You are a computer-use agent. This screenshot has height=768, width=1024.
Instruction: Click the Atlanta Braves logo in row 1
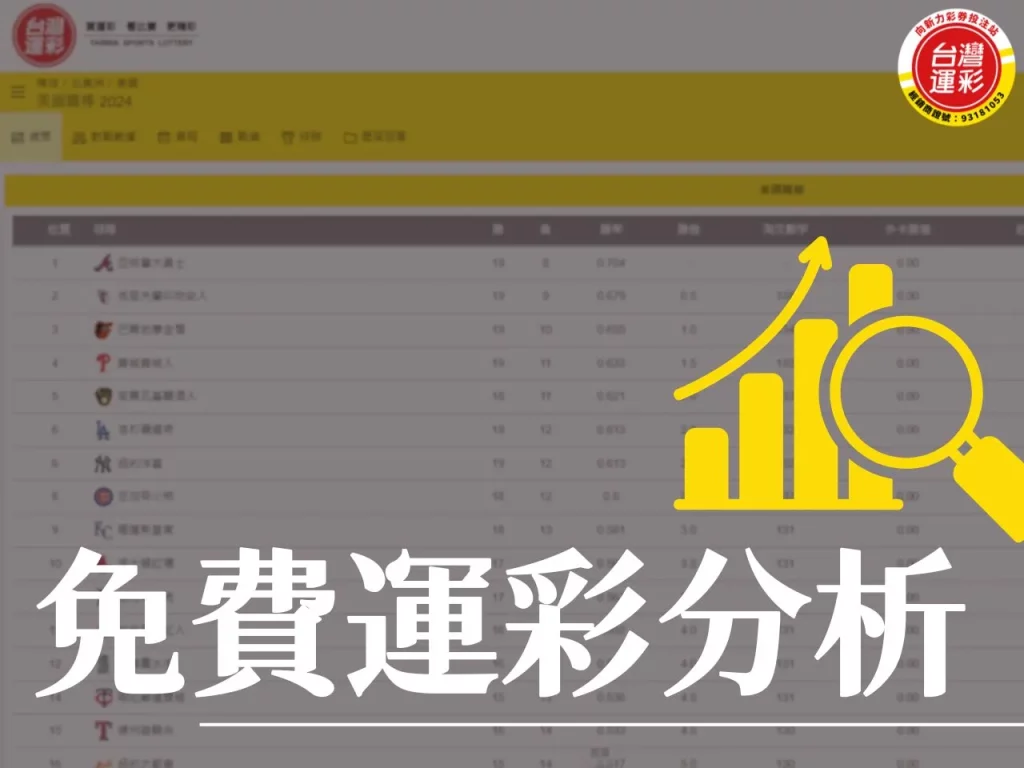tap(103, 263)
